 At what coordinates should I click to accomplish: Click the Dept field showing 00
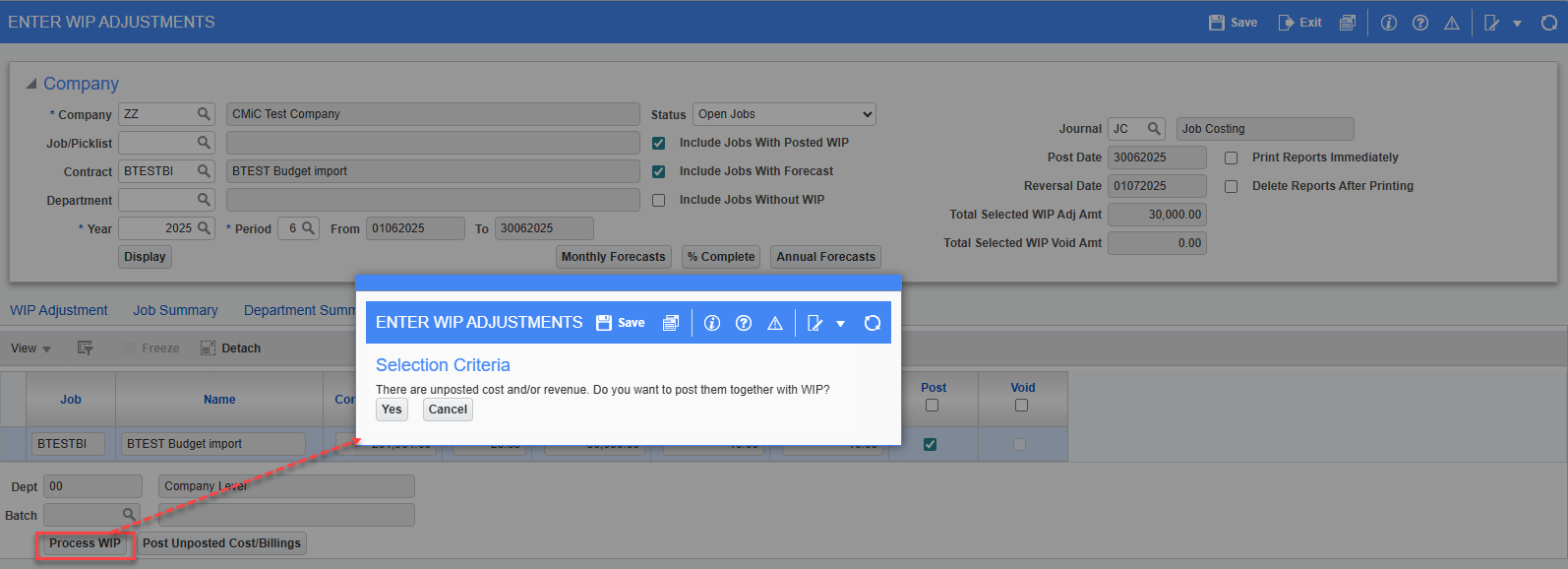[x=93, y=486]
